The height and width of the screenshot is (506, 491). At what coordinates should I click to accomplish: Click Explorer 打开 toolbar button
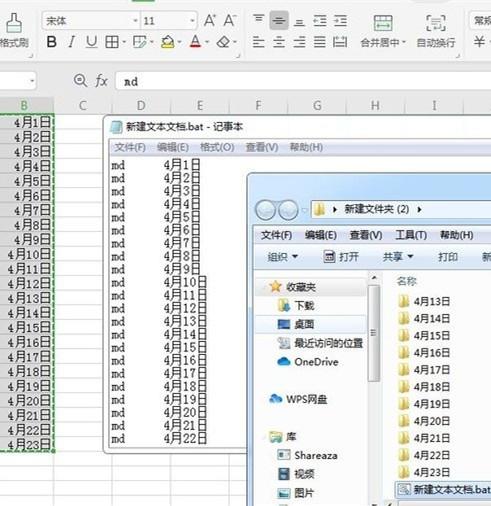[341, 257]
